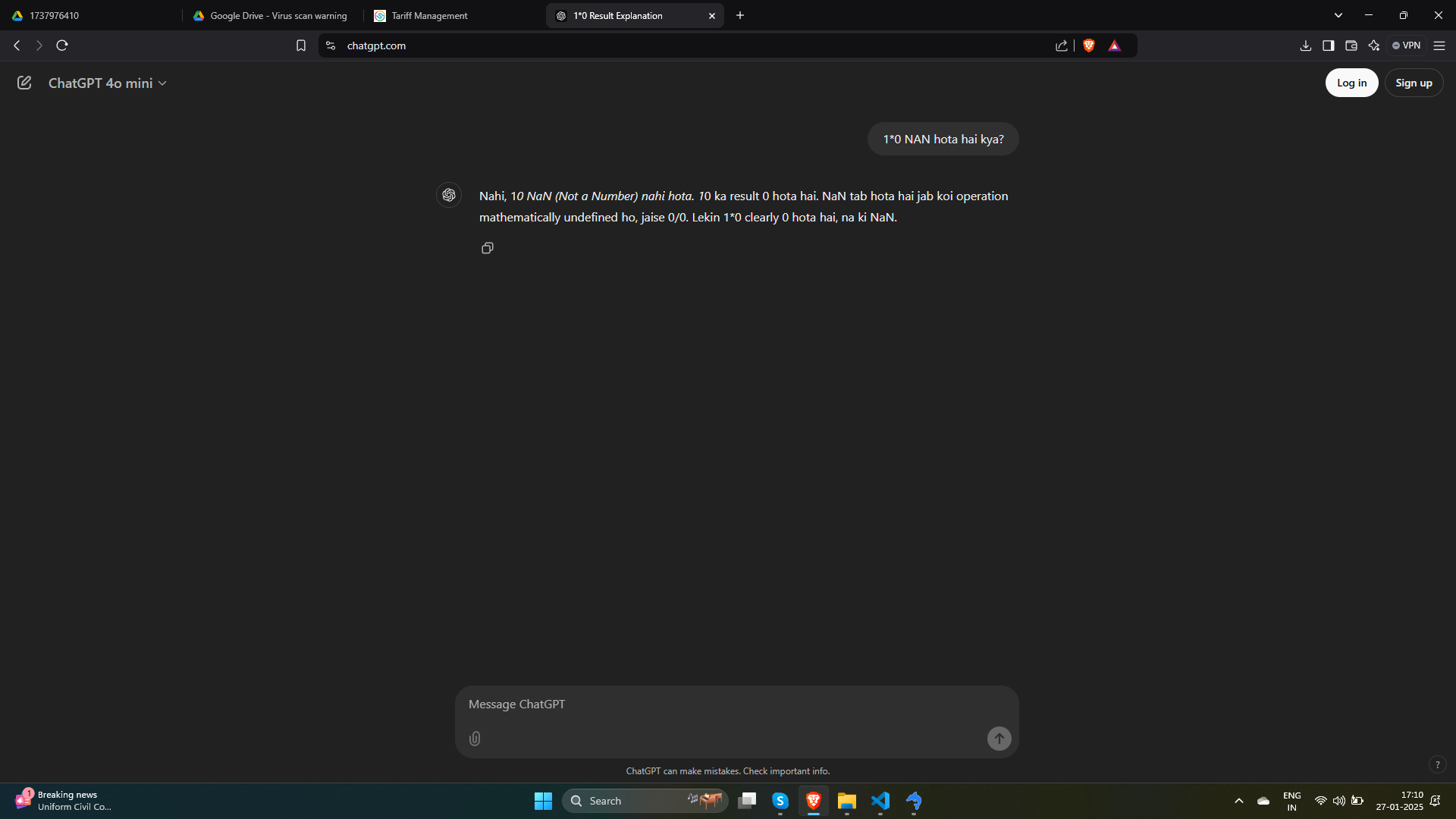
Task: Open Wi-Fi network settings tray icon
Action: pyautogui.click(x=1321, y=801)
